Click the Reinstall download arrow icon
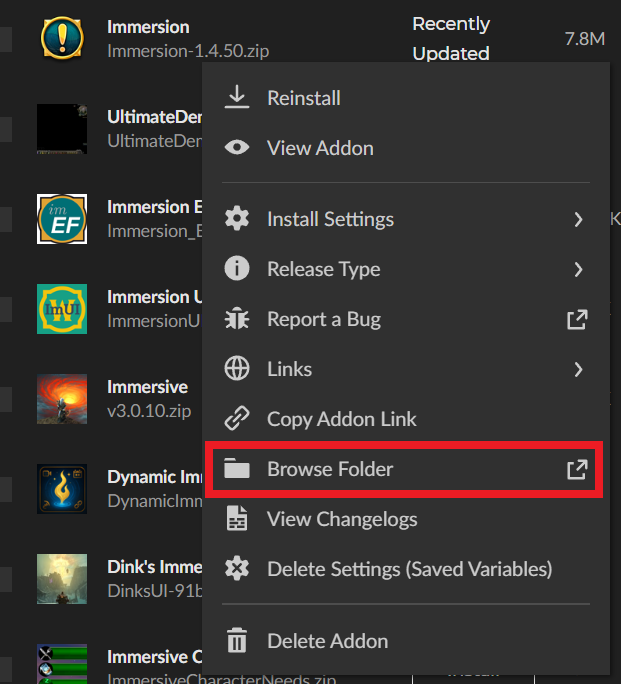This screenshot has width=621, height=684. (x=237, y=98)
